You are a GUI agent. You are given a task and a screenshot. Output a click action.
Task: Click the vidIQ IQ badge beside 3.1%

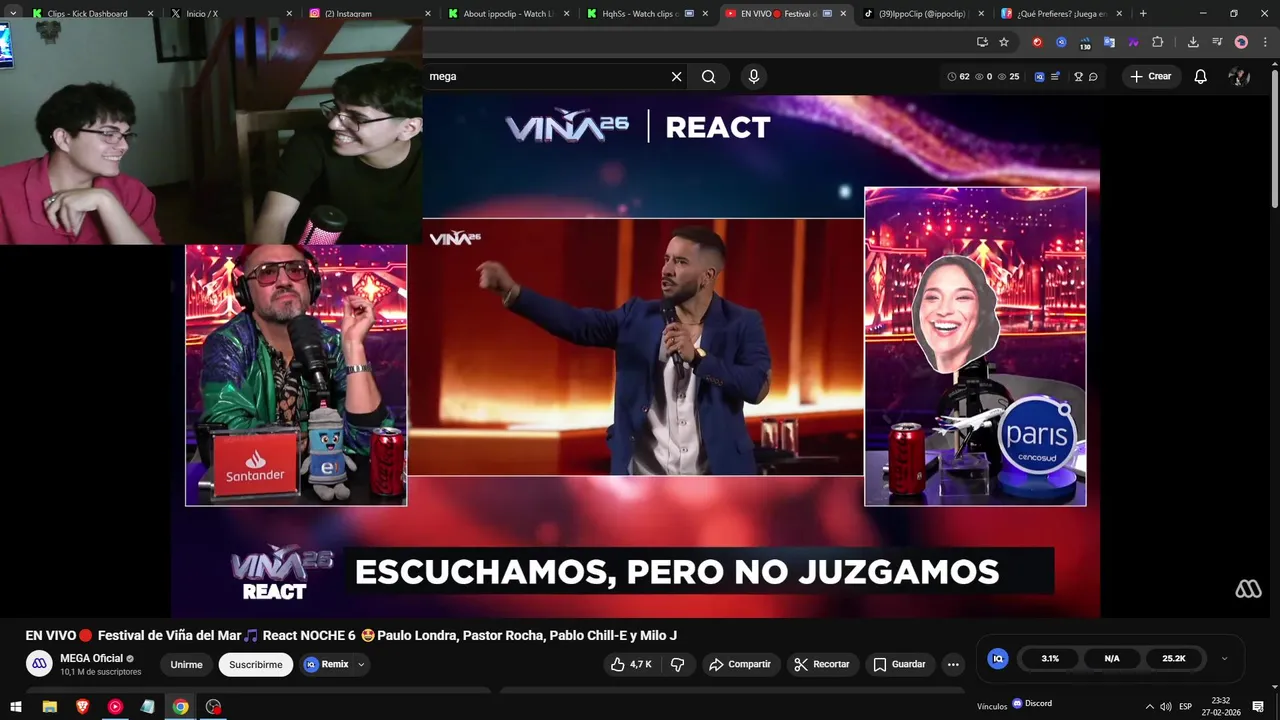pyautogui.click(x=997, y=659)
